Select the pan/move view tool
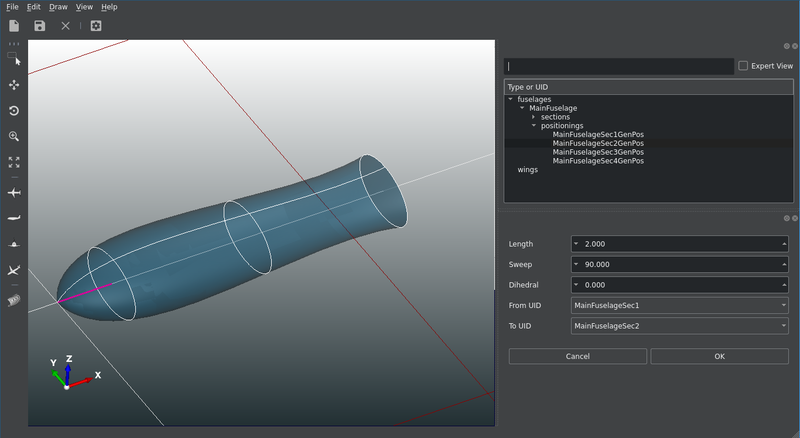 14,86
